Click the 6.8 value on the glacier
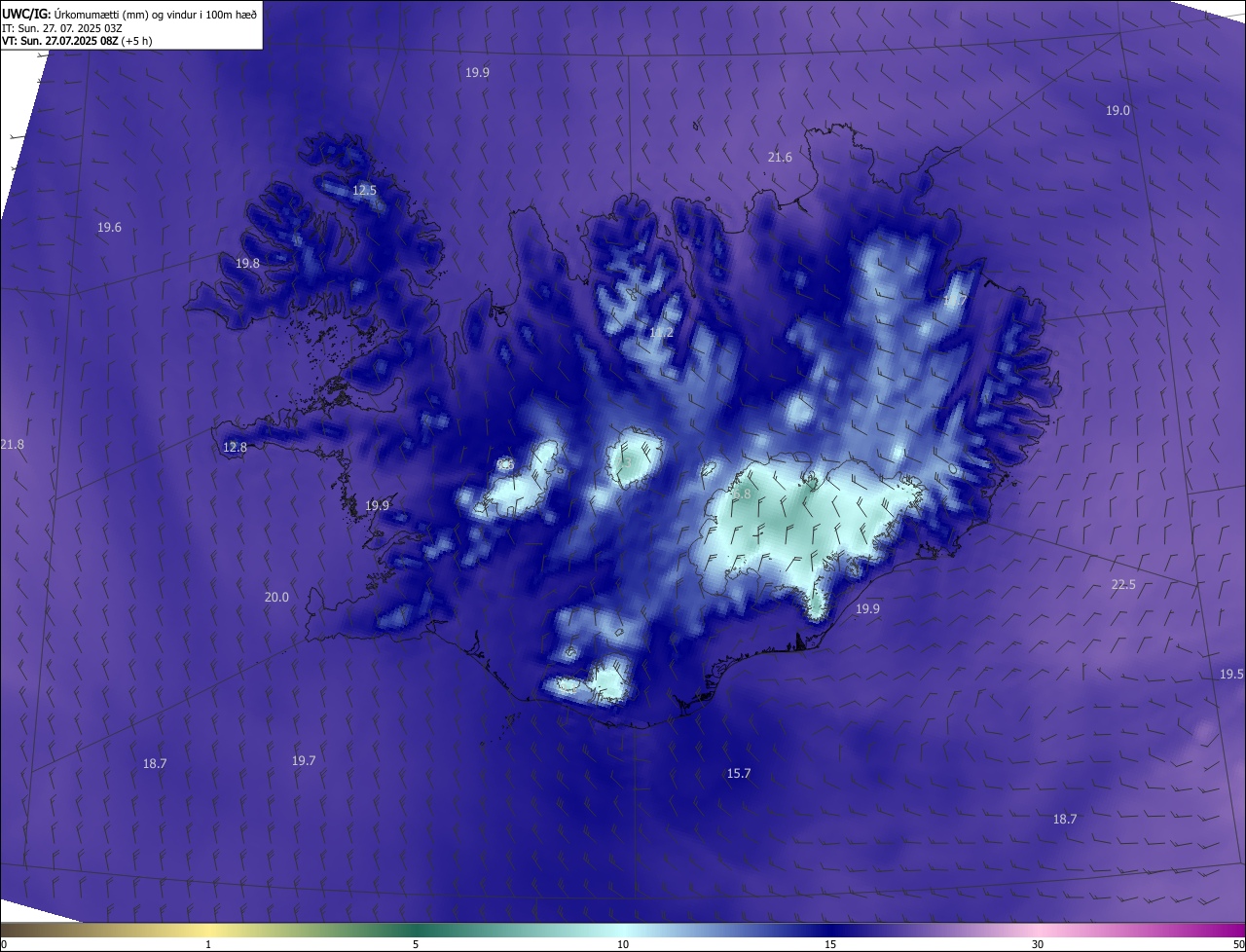 click(x=742, y=494)
